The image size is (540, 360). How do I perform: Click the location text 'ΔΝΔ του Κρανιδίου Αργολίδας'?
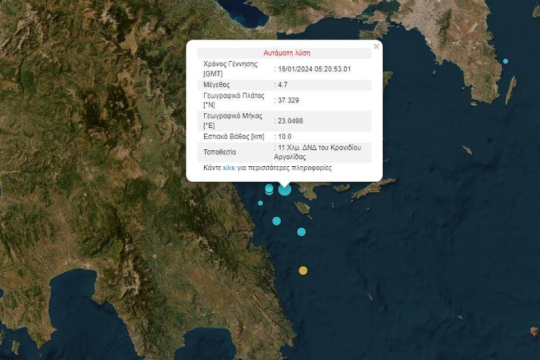[318, 152]
